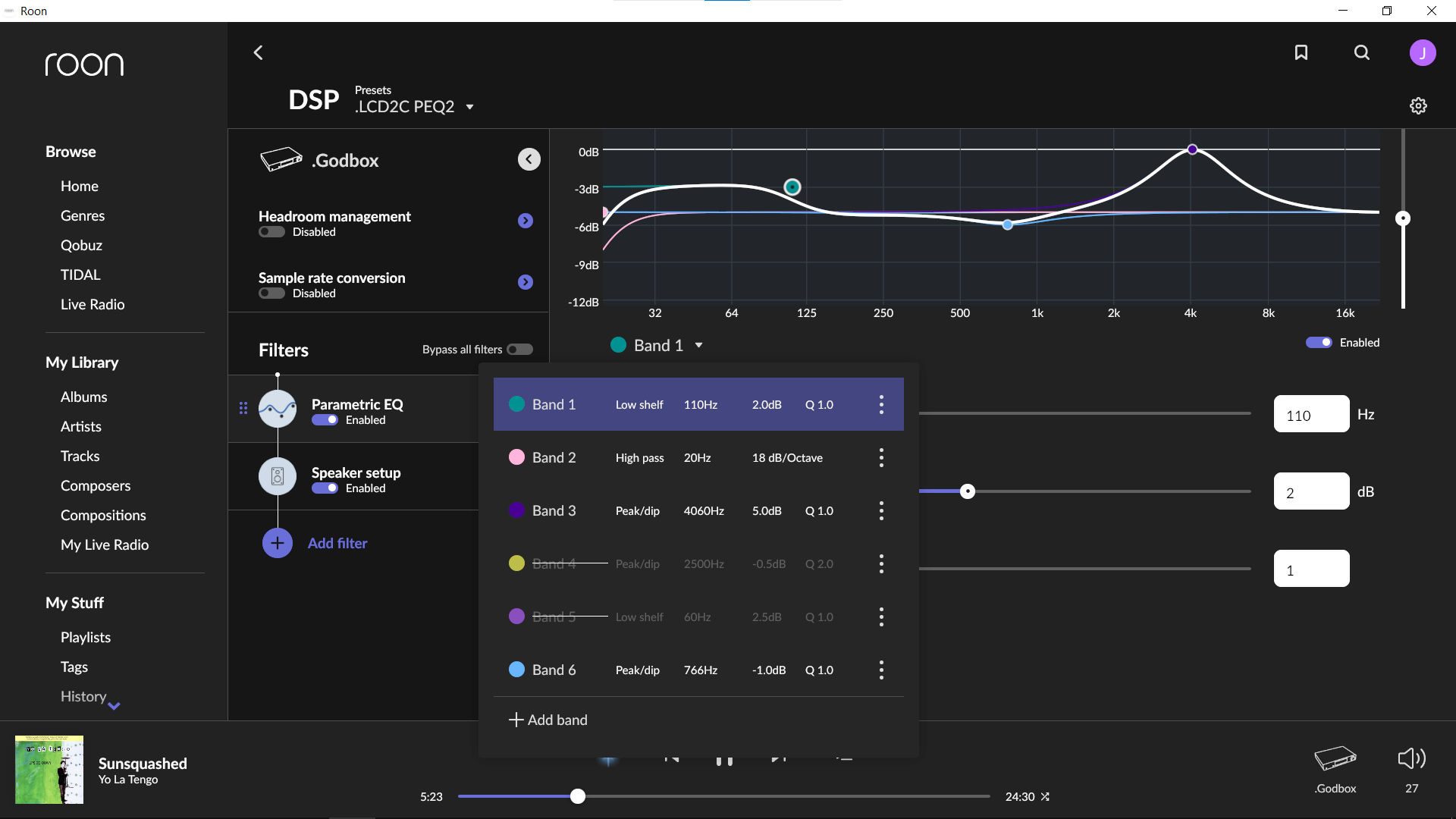Click the Sunsquashed track title

pos(143,764)
